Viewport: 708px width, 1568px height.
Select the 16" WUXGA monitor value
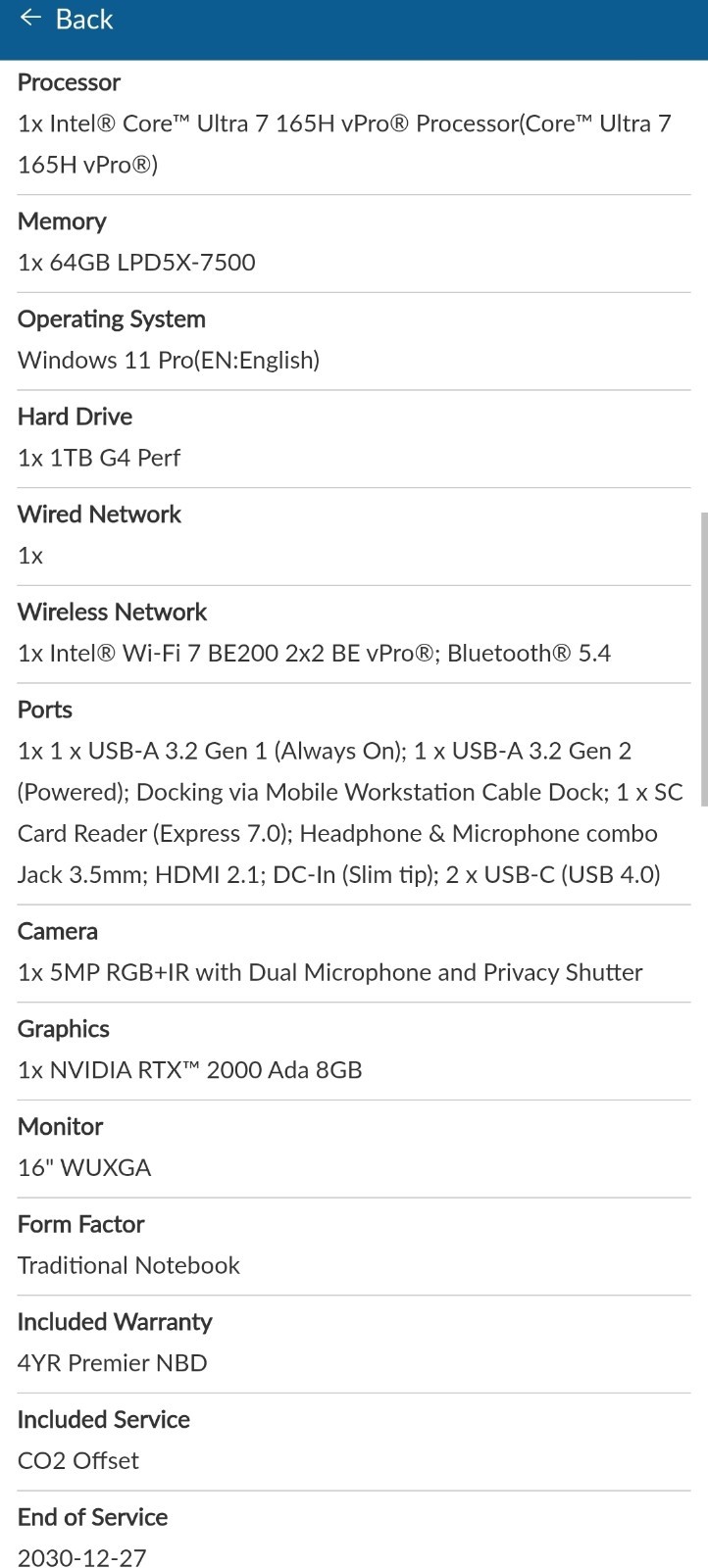pyautogui.click(x=84, y=1168)
